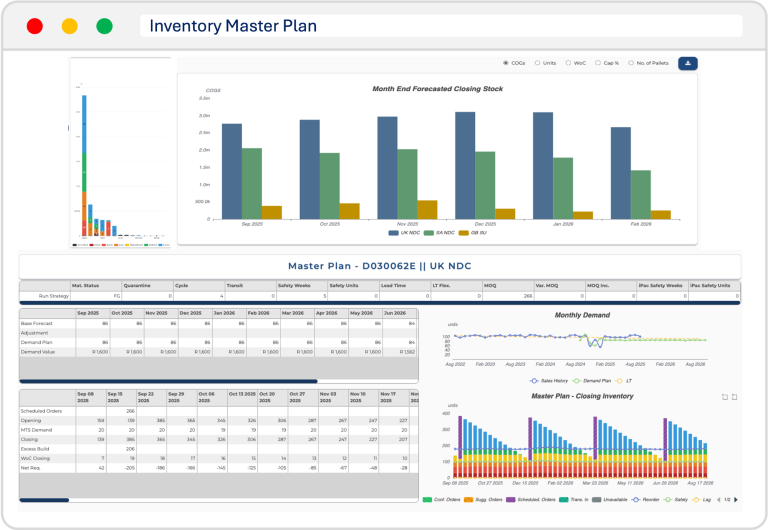Toggle SA NDC legend series

(441, 232)
